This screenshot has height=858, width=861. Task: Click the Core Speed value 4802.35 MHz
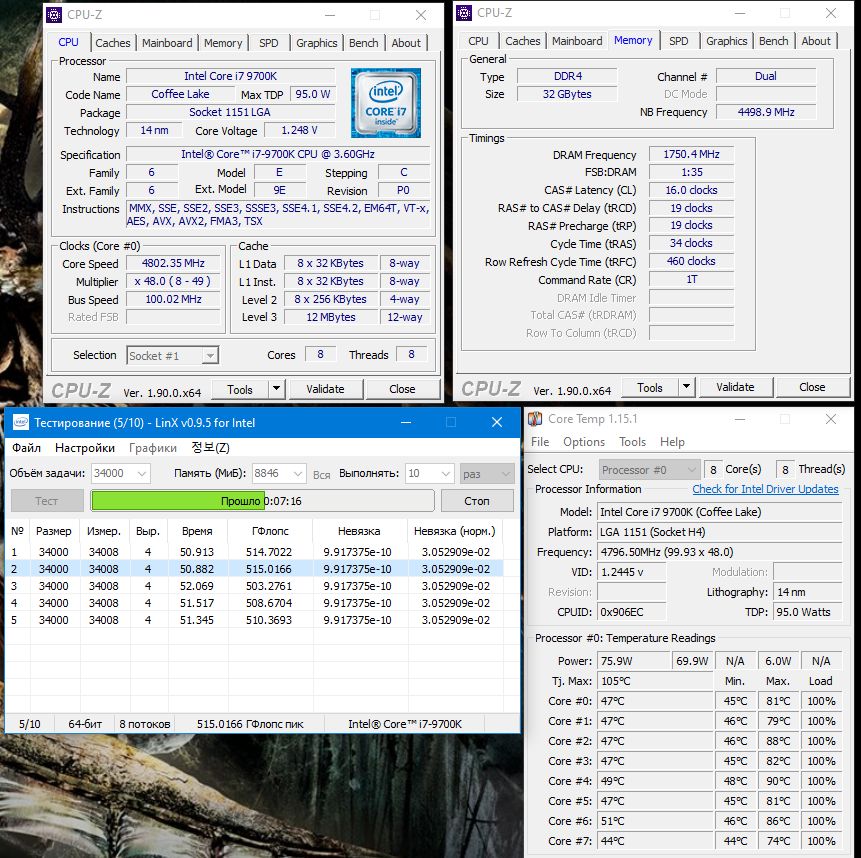(173, 263)
